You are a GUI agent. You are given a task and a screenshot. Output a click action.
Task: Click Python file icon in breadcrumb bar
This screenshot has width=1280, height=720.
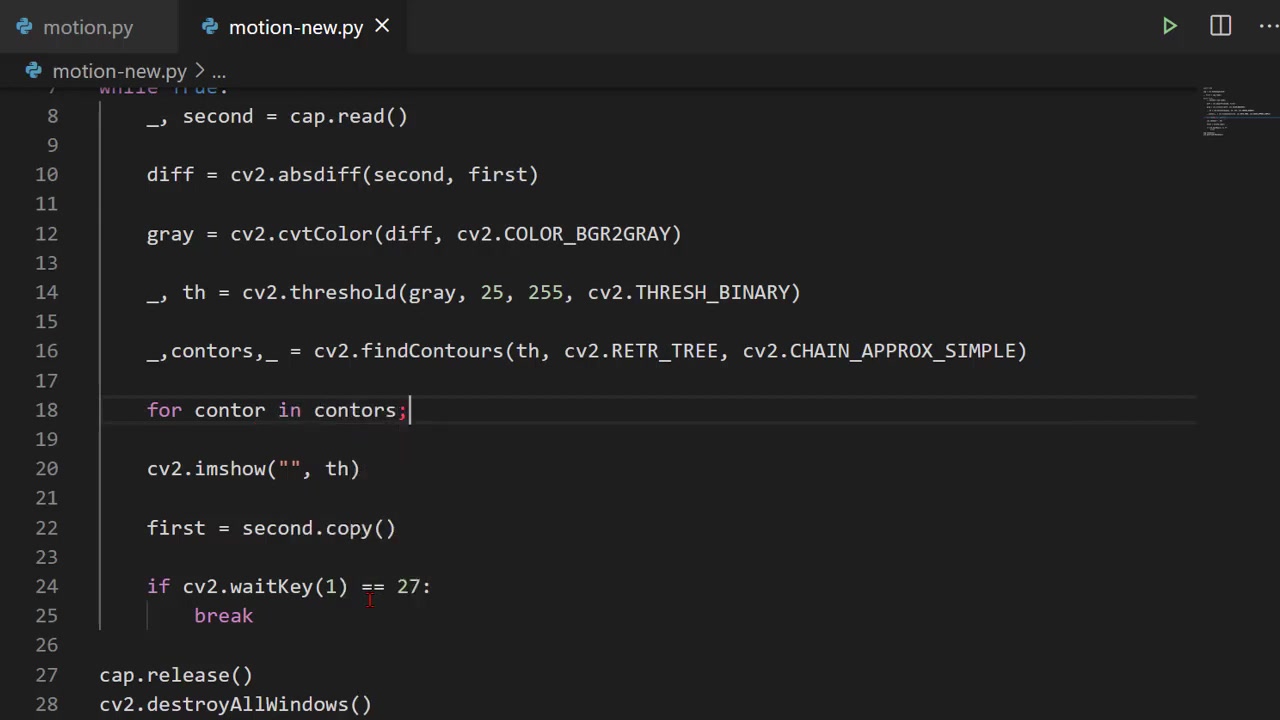click(34, 71)
